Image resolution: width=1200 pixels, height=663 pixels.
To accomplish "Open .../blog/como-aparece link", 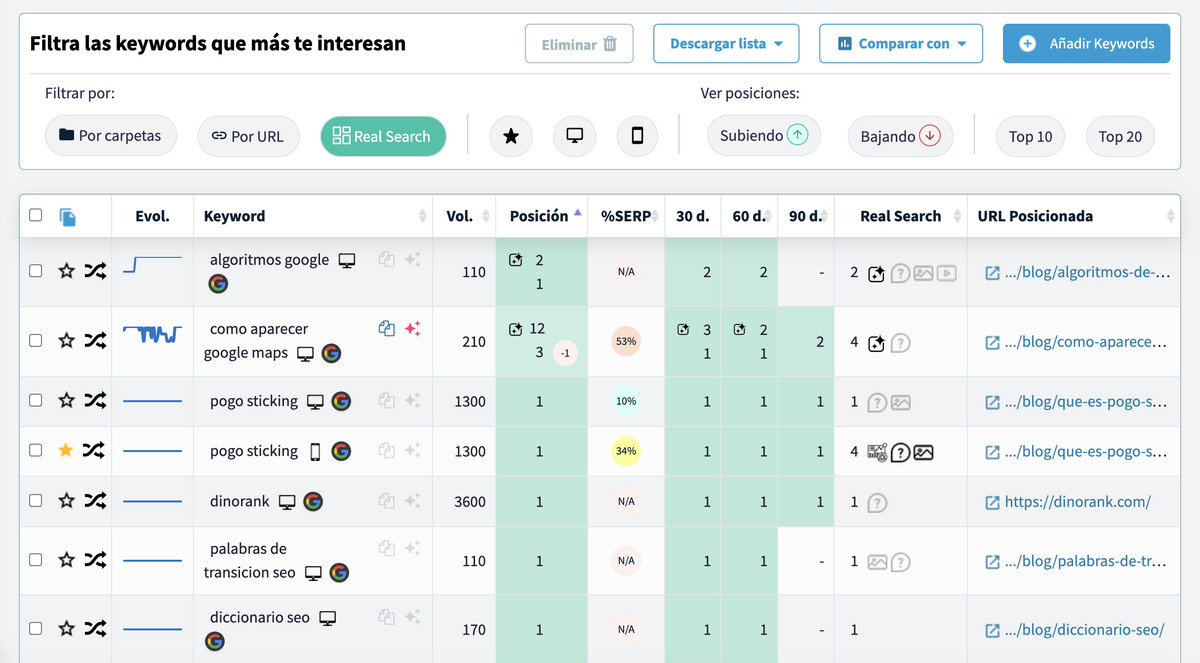I will pyautogui.click(x=1086, y=342).
